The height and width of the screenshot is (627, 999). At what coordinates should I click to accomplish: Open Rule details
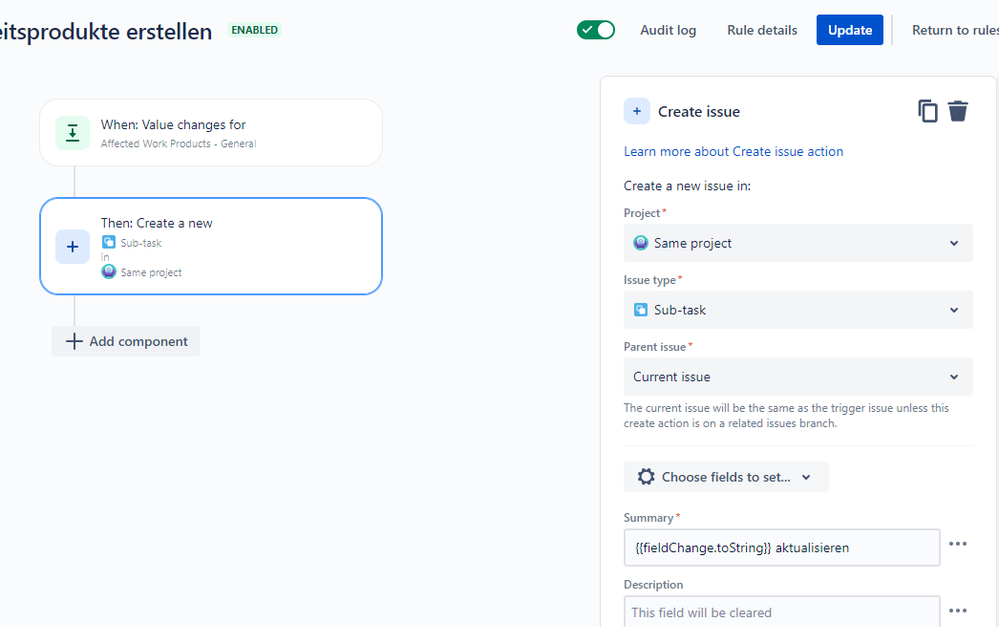point(762,30)
